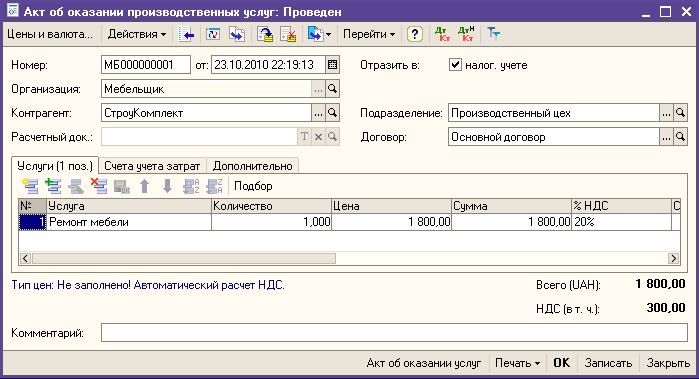Image resolution: width=699 pixels, height=379 pixels.
Task: Click magnifier icon for Контрагент field
Action: (x=333, y=113)
